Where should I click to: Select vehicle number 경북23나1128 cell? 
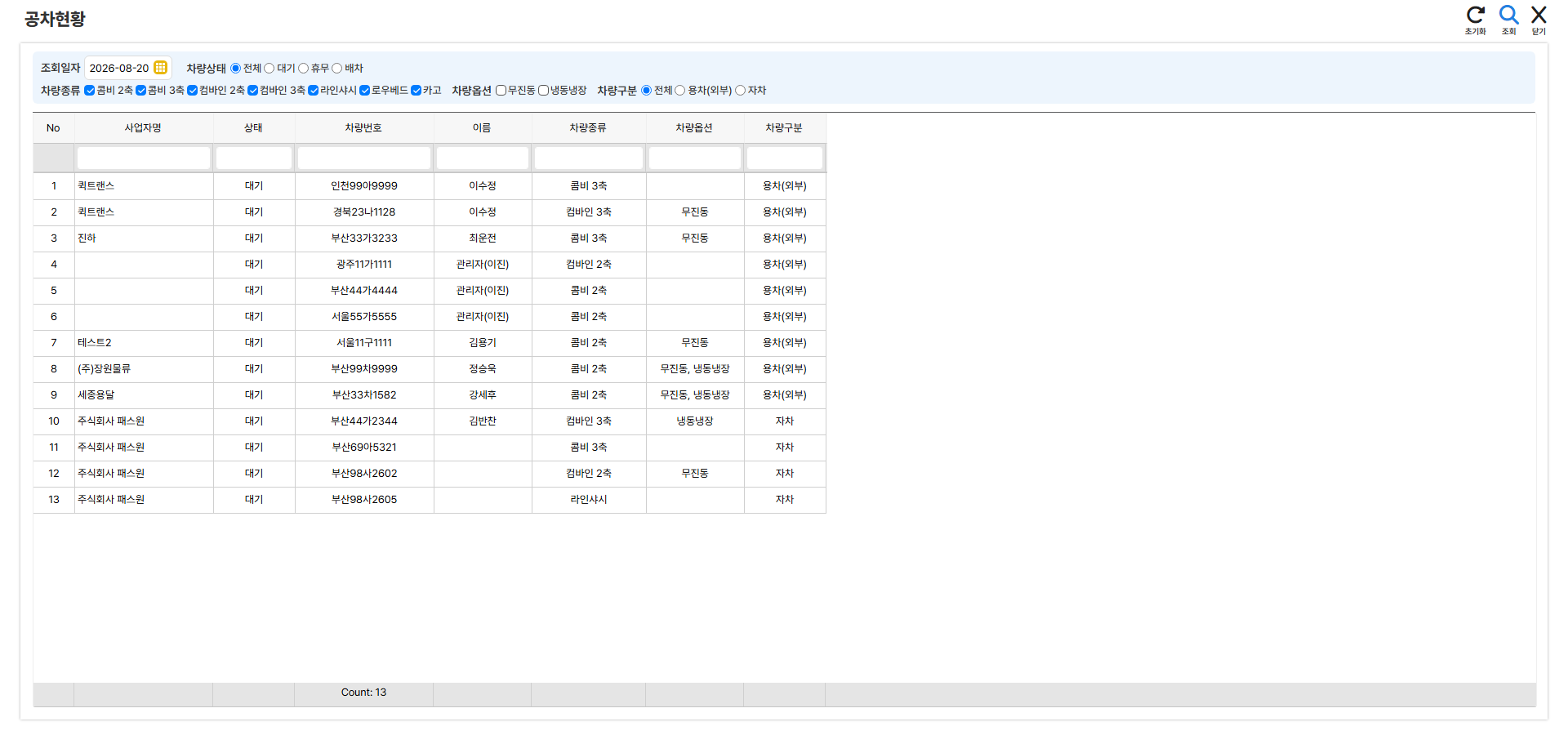[364, 212]
